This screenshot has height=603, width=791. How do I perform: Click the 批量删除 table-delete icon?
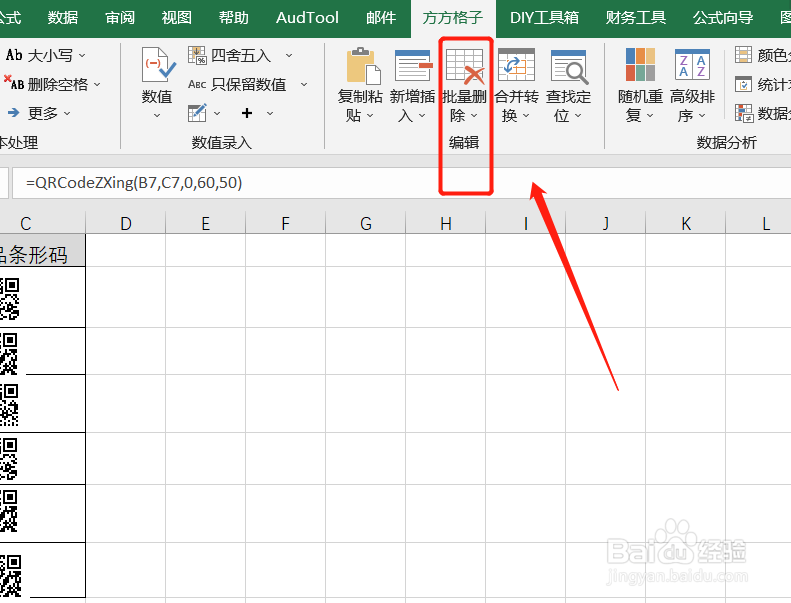465,66
